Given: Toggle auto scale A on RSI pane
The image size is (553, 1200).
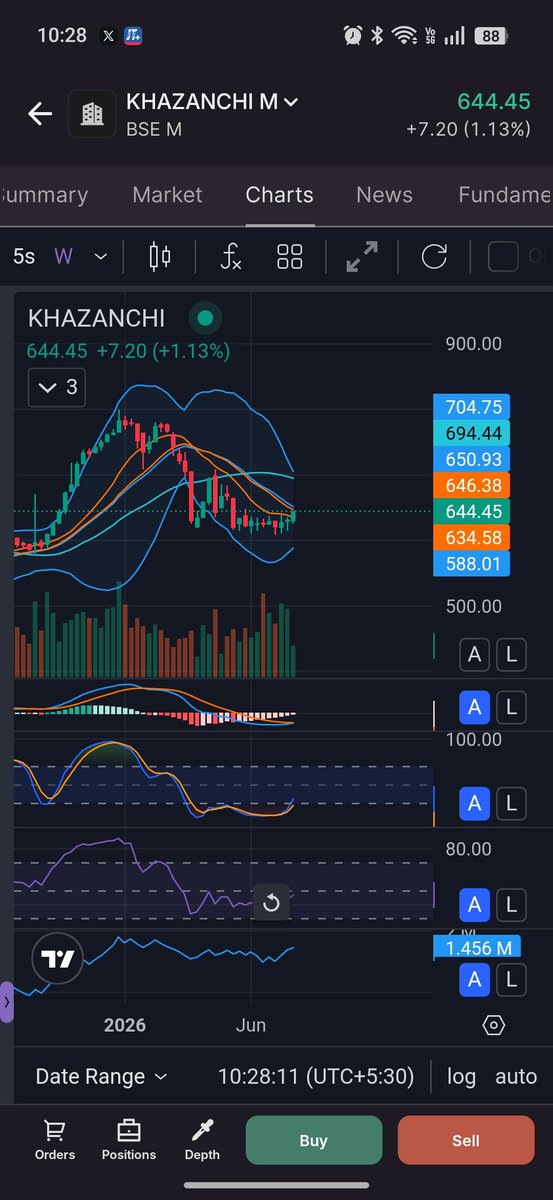Looking at the screenshot, I should tap(474, 906).
